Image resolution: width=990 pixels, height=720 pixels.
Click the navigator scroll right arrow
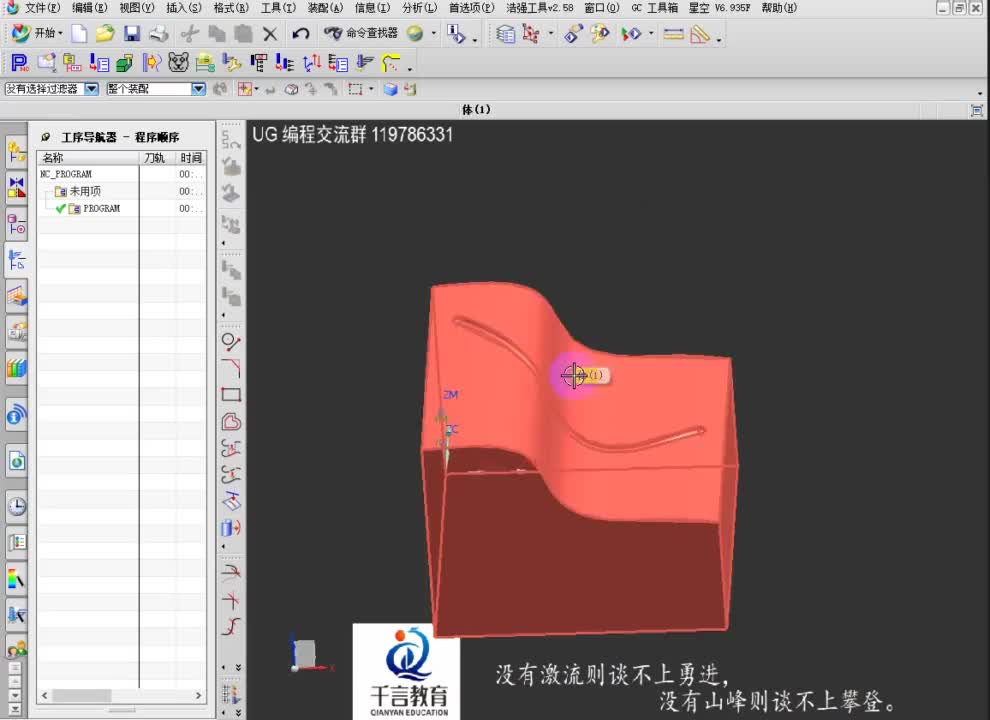pyautogui.click(x=198, y=695)
